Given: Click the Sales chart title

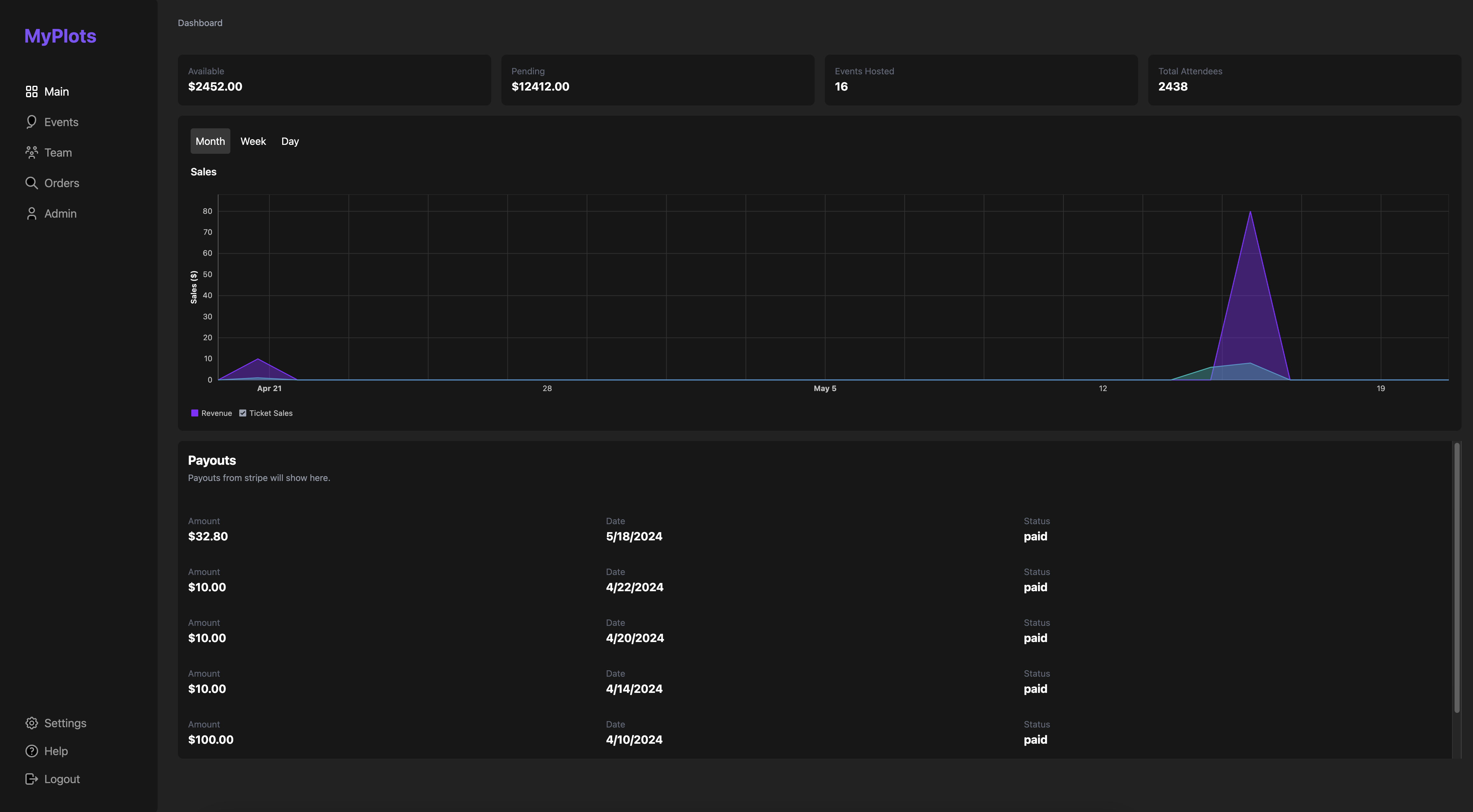Looking at the screenshot, I should click(204, 172).
